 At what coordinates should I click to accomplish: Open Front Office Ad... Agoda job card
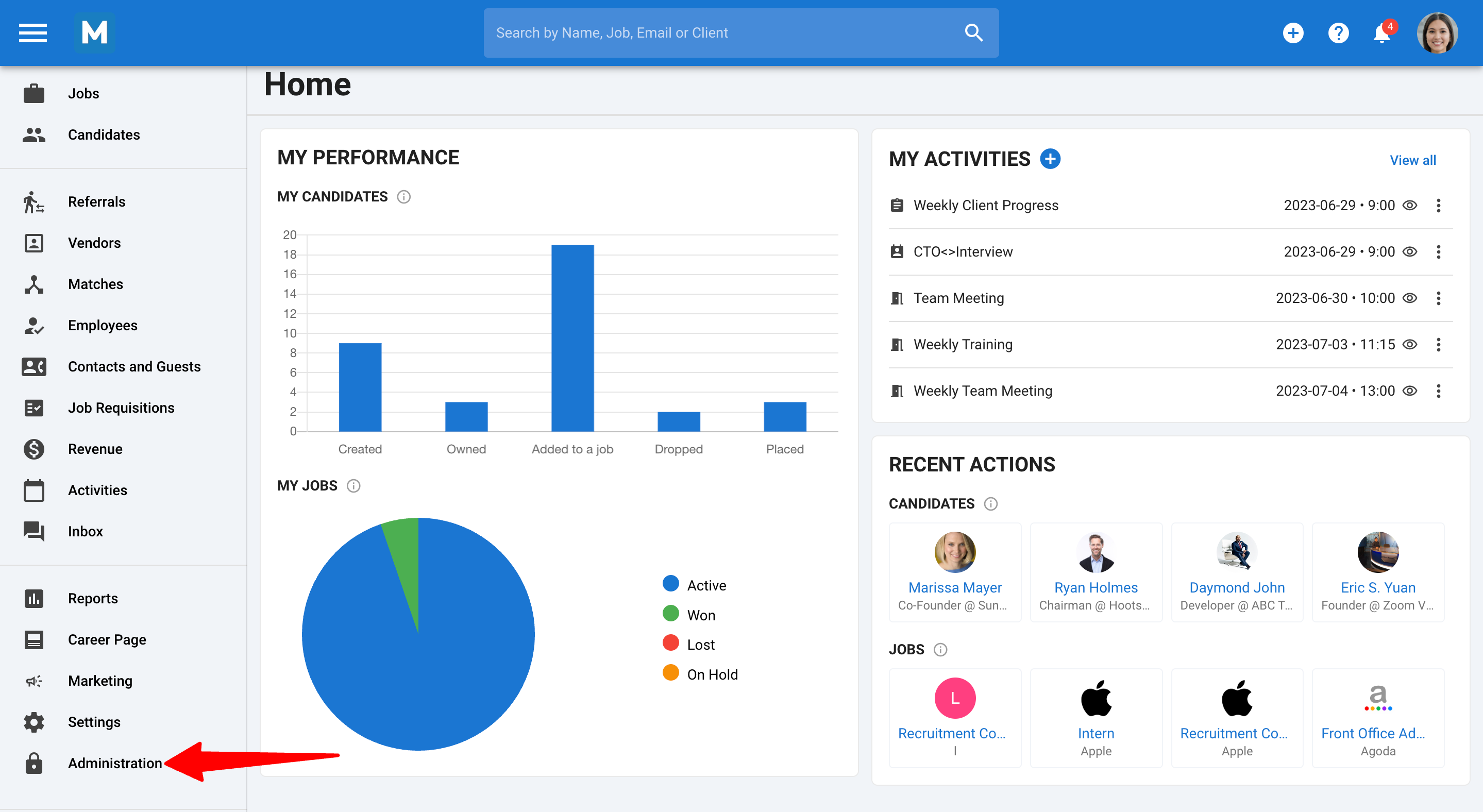(1378, 718)
